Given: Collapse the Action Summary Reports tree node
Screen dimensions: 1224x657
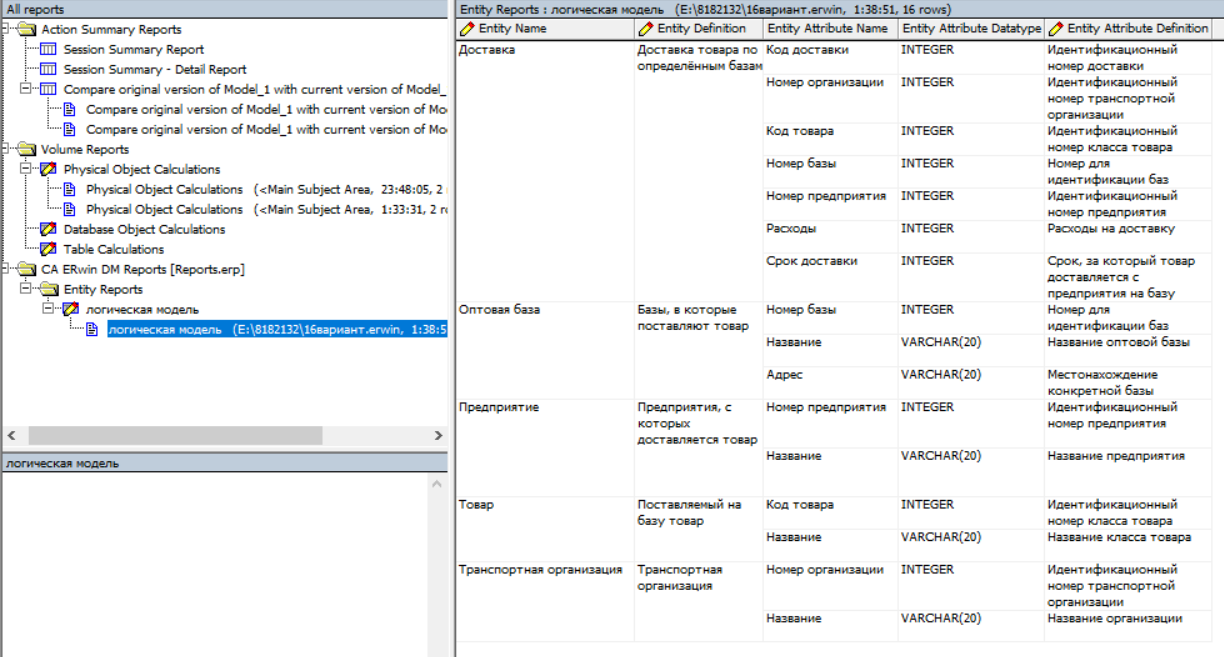Looking at the screenshot, I should click(x=7, y=29).
